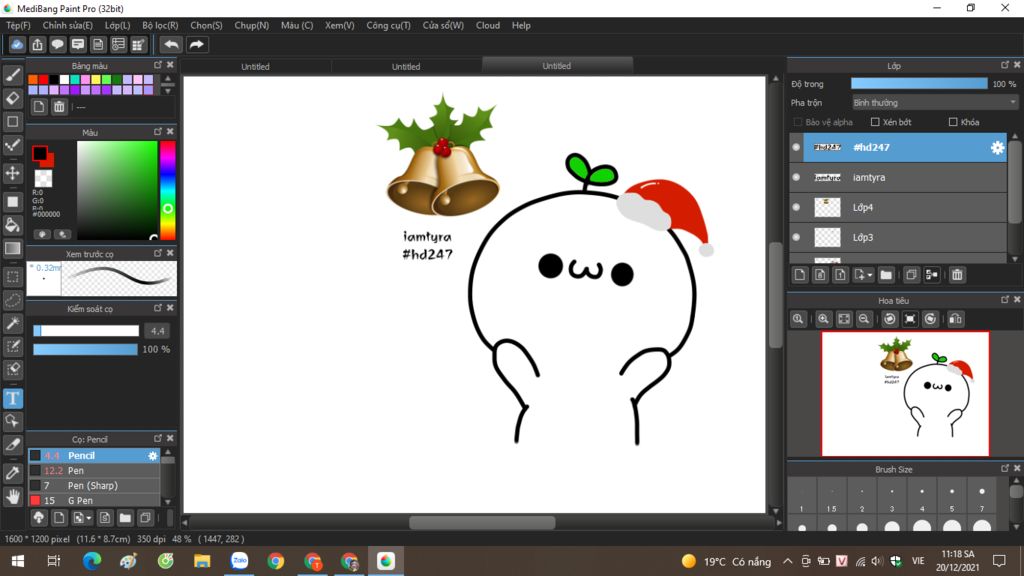
Task: Open the Lớp(L) menu
Action: coord(118,25)
